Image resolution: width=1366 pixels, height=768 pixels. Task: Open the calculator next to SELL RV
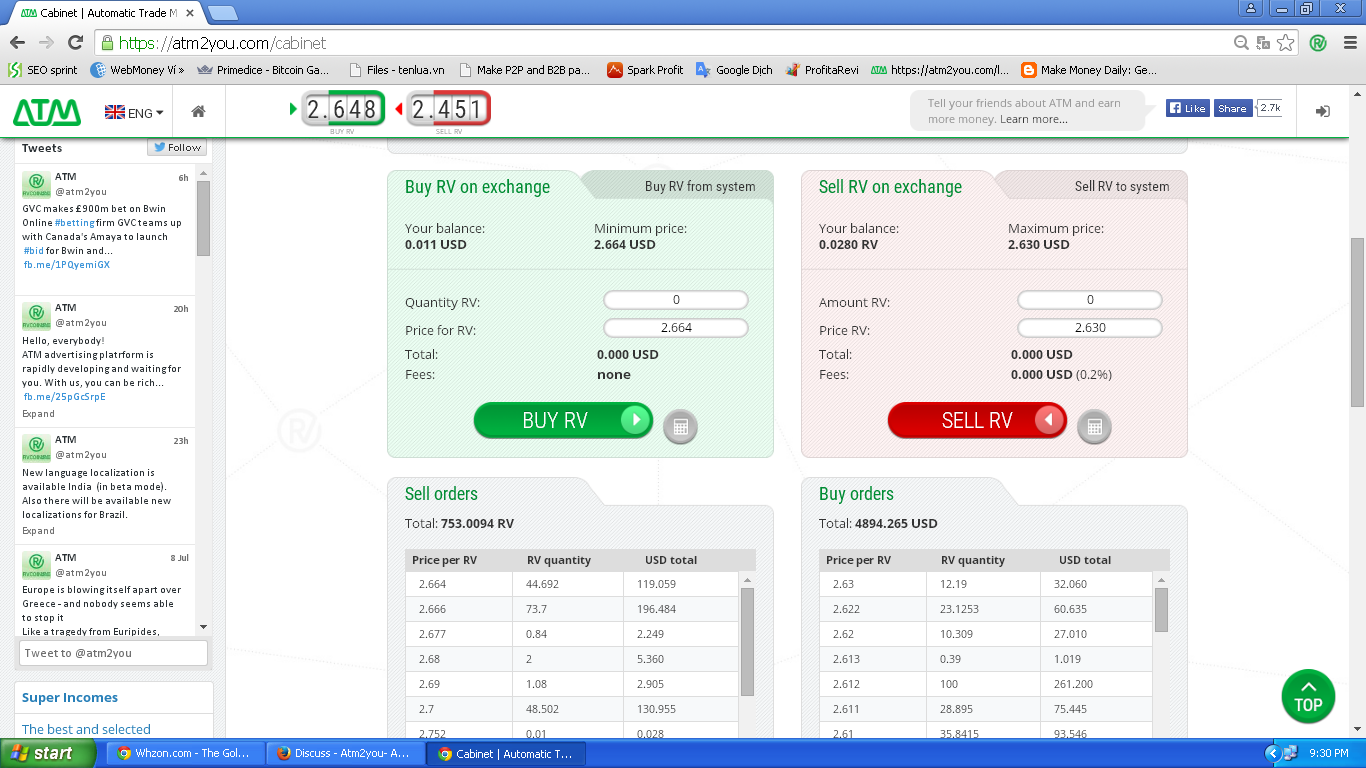click(1094, 427)
